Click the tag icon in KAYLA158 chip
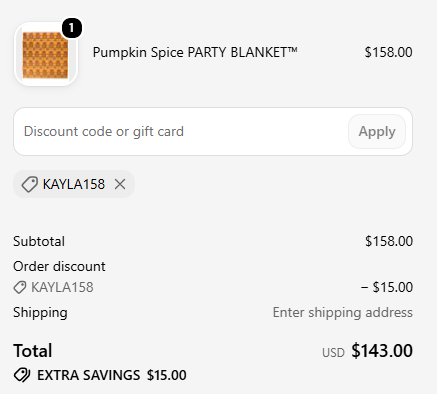437x394 pixels. (x=29, y=184)
